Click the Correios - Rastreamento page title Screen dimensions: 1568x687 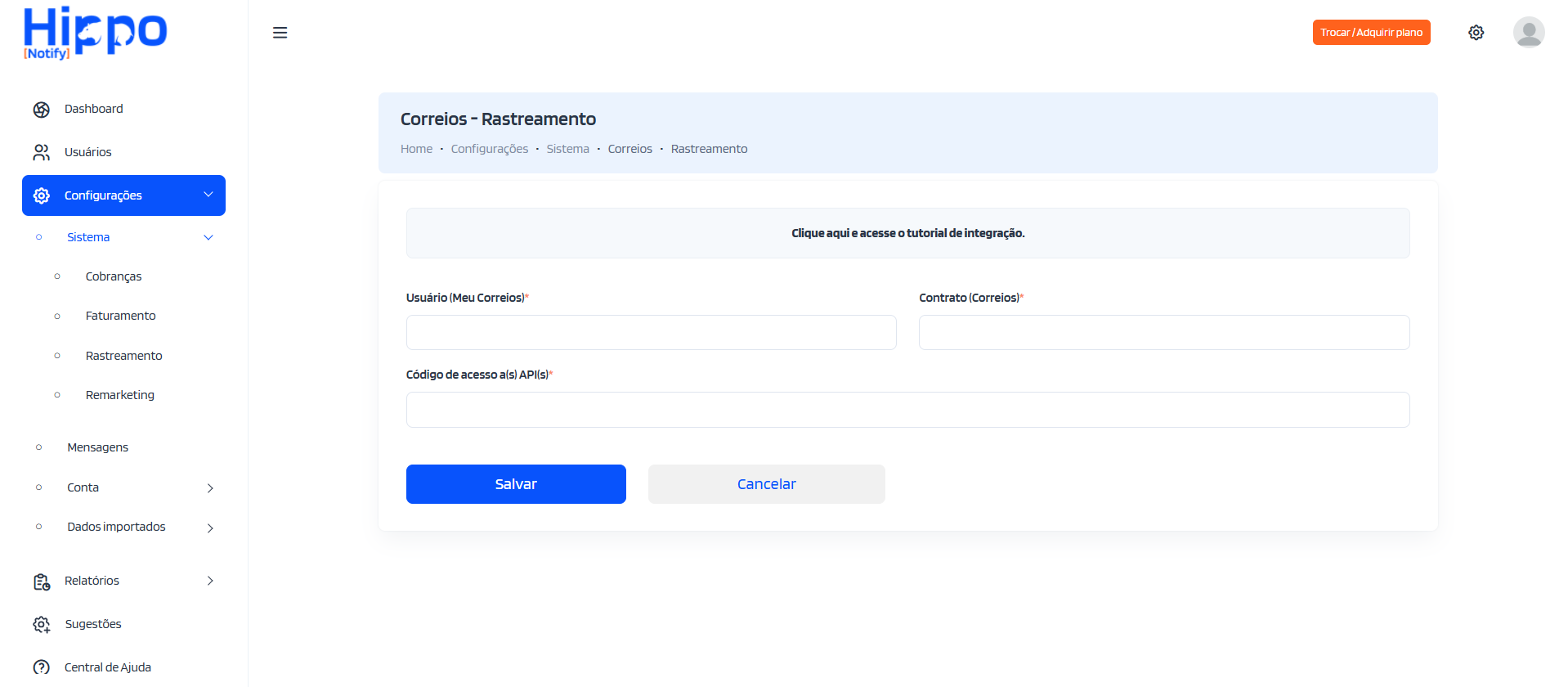(498, 119)
